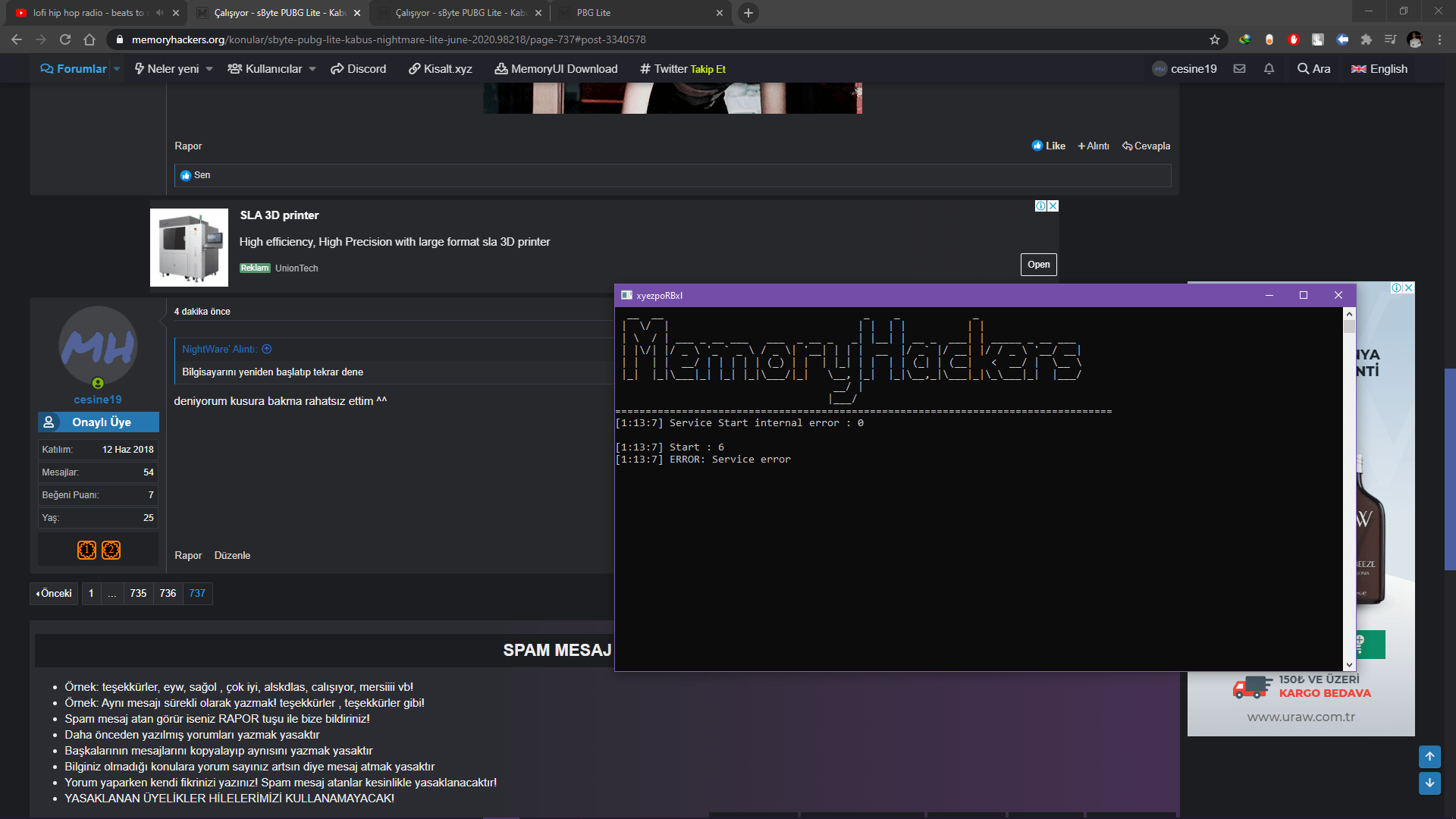Bookmark this page with the star icon

pos(1215,39)
